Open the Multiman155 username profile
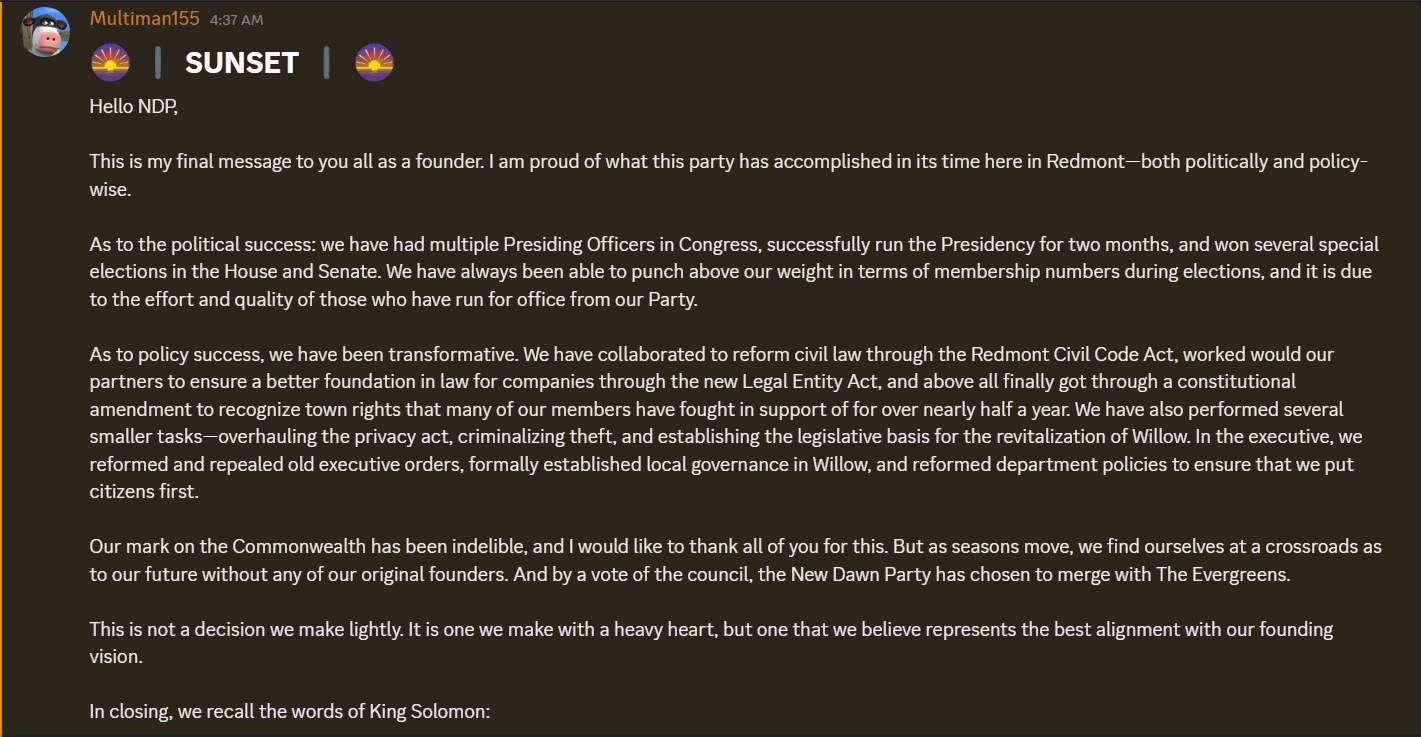The image size is (1421, 737). pos(144,19)
